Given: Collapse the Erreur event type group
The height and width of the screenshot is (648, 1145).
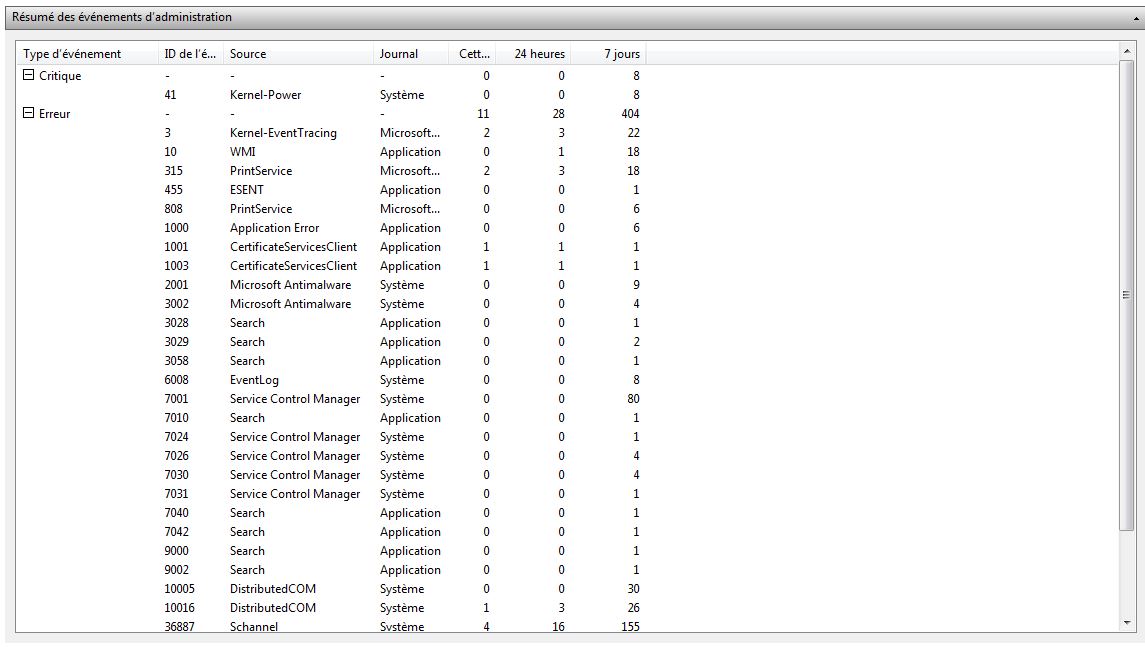Looking at the screenshot, I should [28, 113].
